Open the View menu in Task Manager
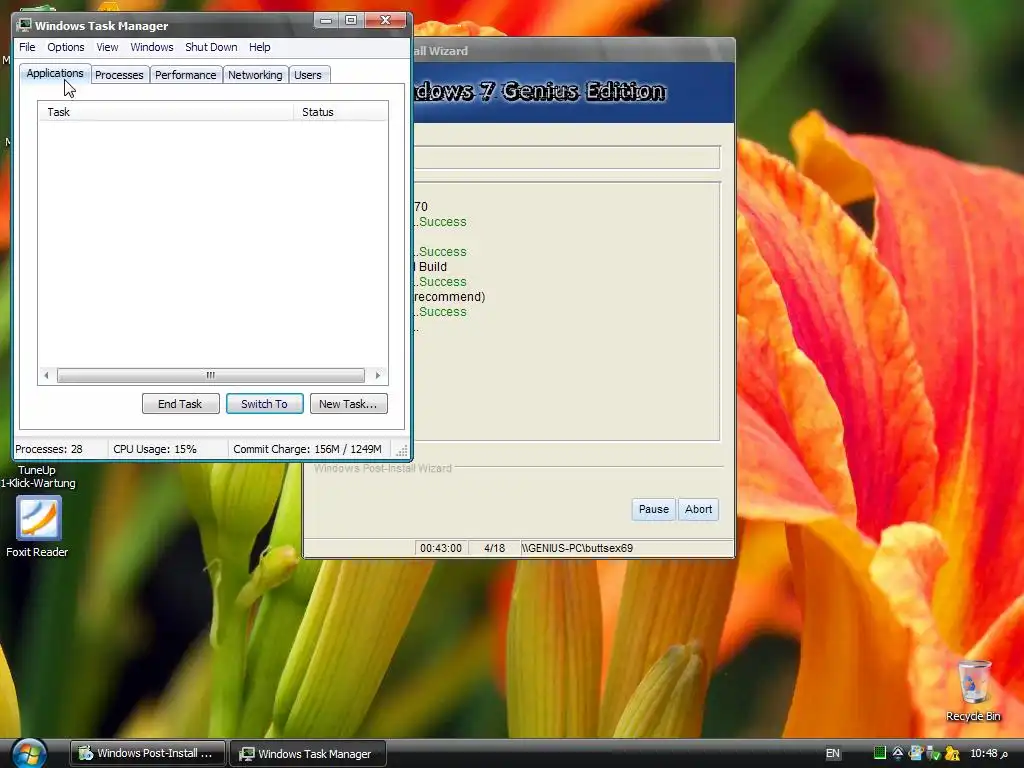This screenshot has width=1024, height=768. click(107, 47)
